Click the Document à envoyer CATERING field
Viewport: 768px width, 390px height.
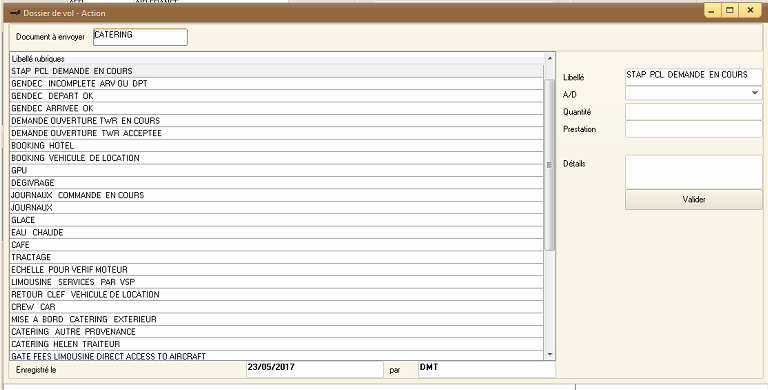click(x=140, y=37)
